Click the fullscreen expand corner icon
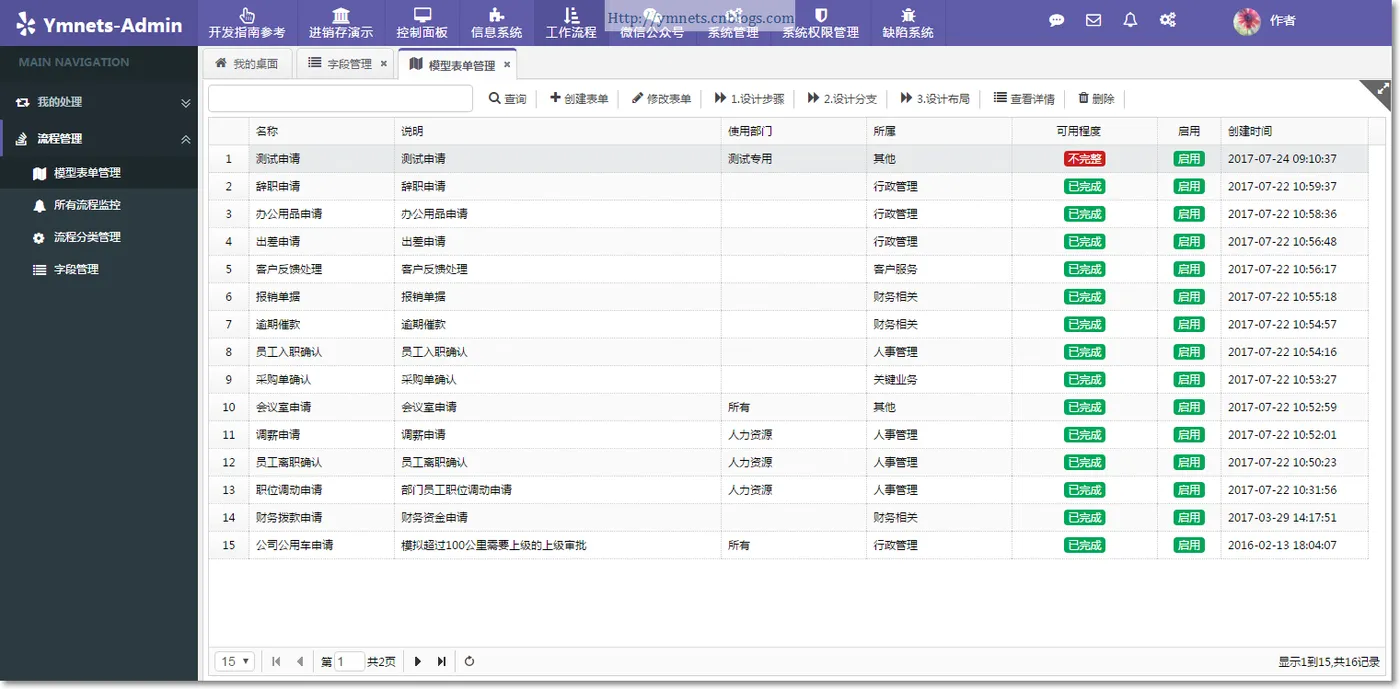Image resolution: width=1400 pixels, height=689 pixels. click(1383, 90)
